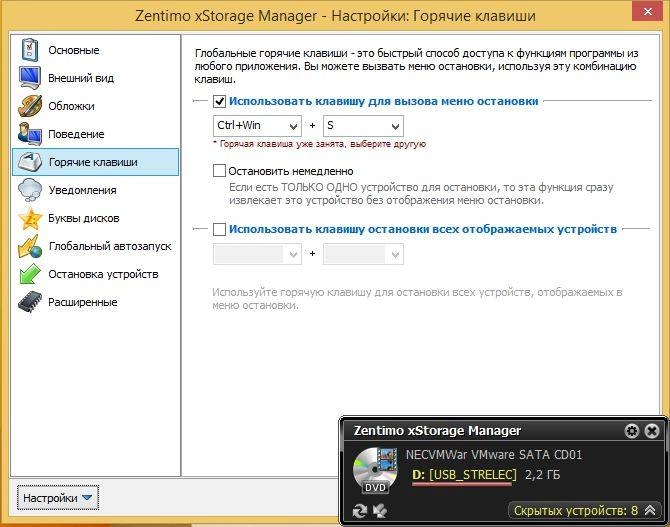
Task: Click the Уведомления cloud icon
Action: click(30, 190)
